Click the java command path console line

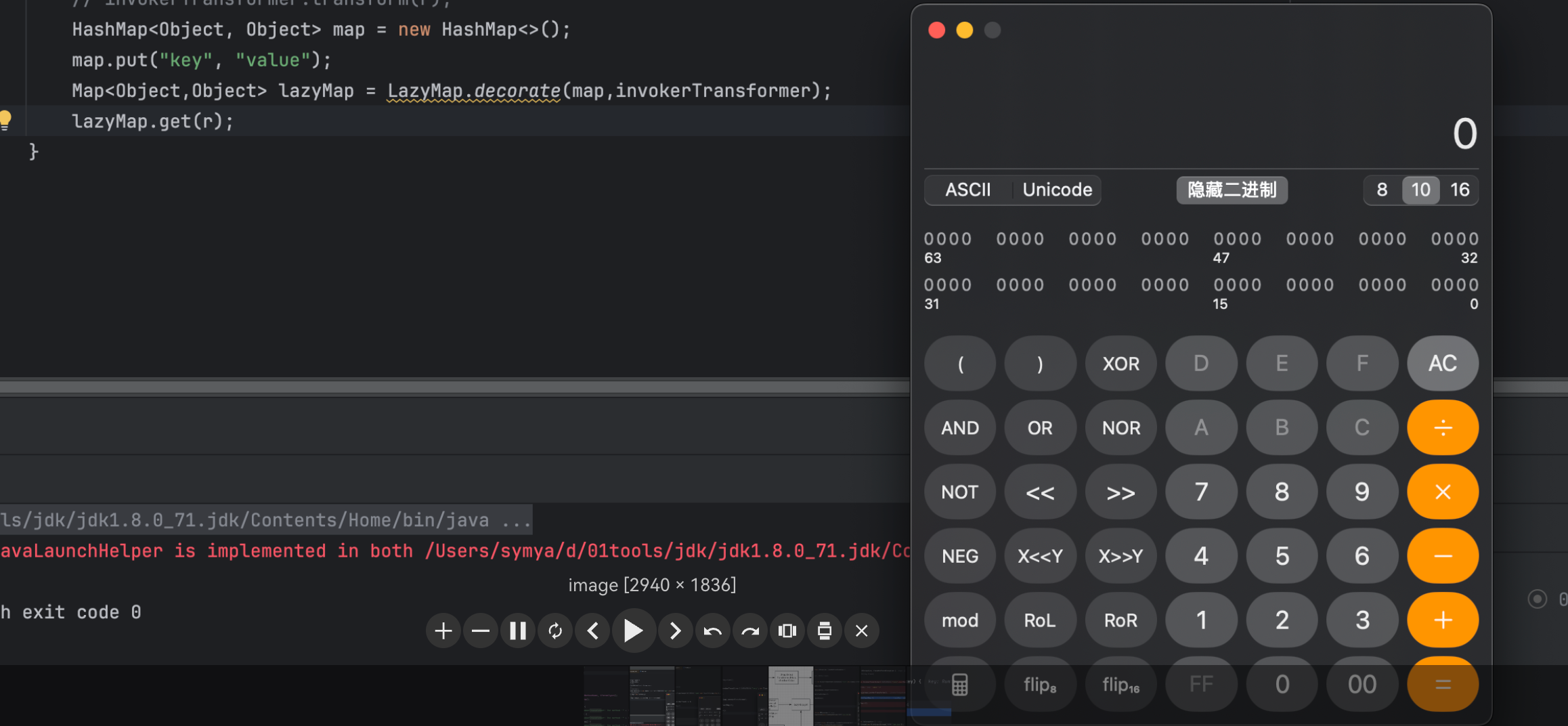[265, 520]
